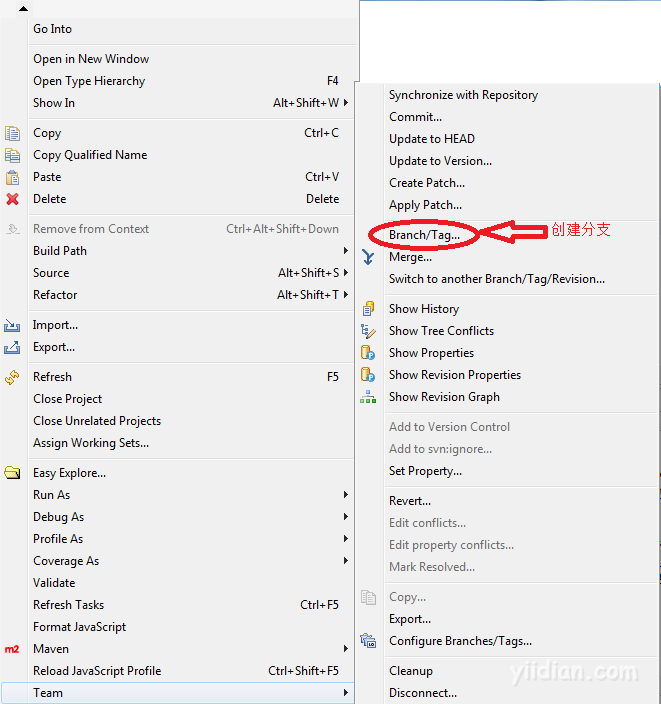Click the Paste clipboard icon
The width and height of the screenshot is (661, 704).
coord(13,177)
